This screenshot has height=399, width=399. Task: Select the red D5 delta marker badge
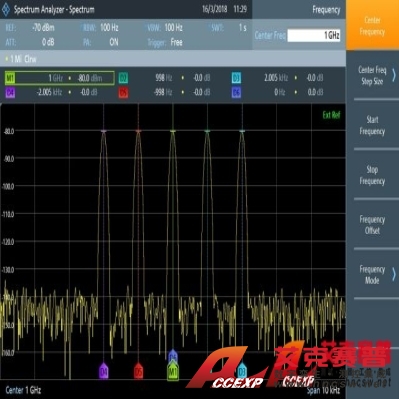point(123,93)
